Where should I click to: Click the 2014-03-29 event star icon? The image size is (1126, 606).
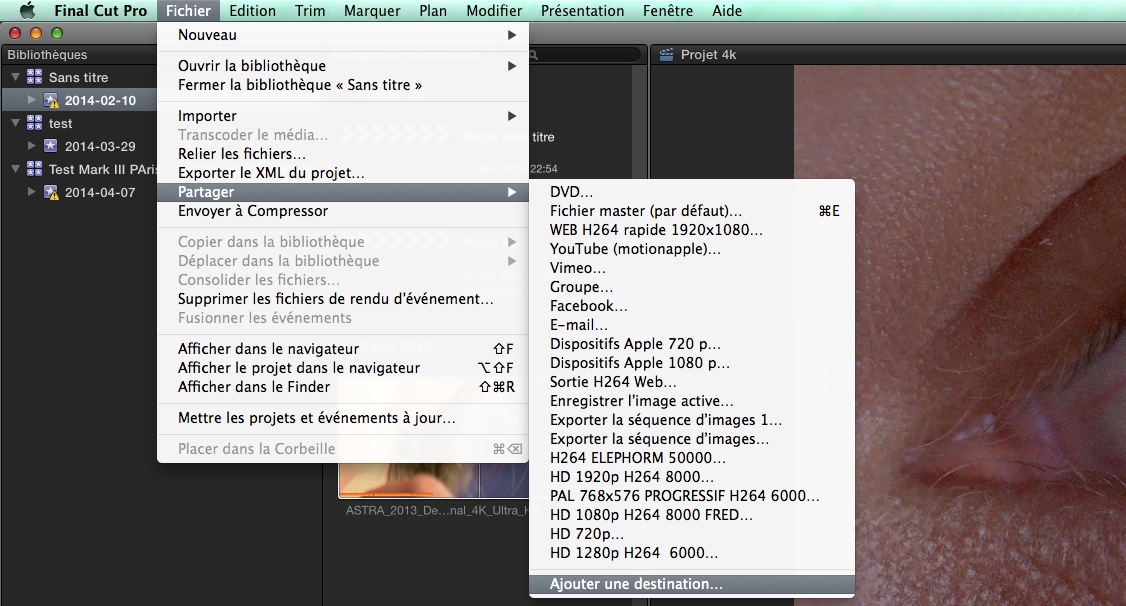point(51,146)
